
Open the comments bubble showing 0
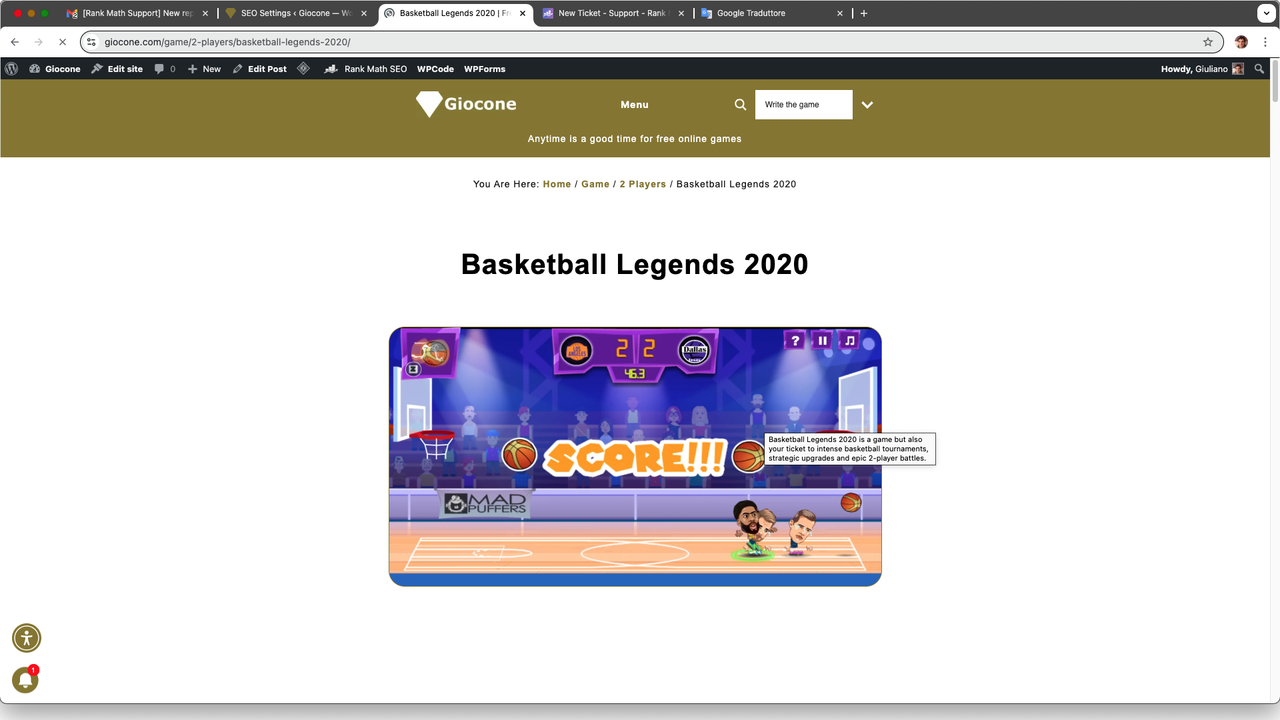(x=165, y=69)
